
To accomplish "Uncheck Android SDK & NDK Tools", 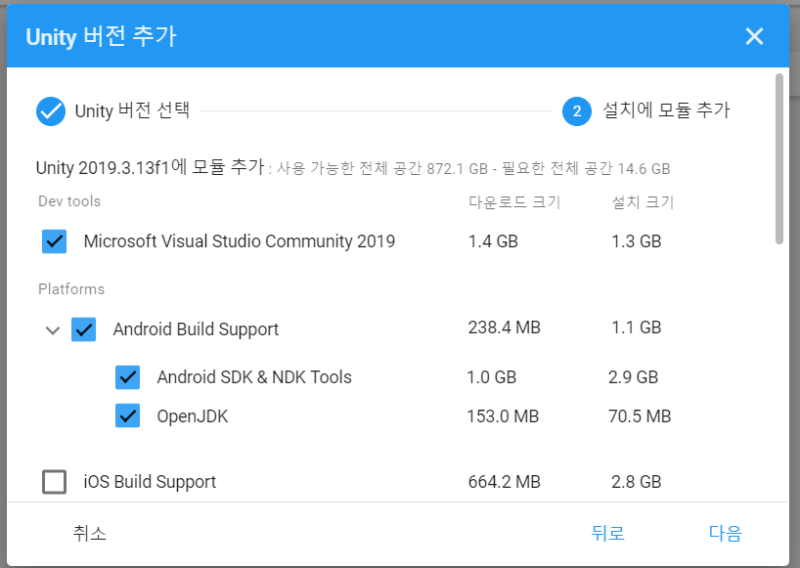I will (x=128, y=378).
